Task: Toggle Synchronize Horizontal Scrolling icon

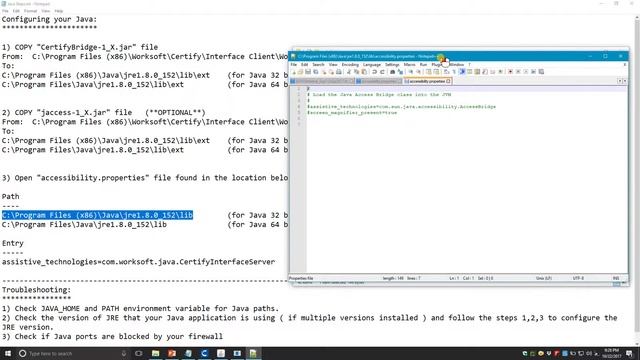Action: [x=436, y=72]
